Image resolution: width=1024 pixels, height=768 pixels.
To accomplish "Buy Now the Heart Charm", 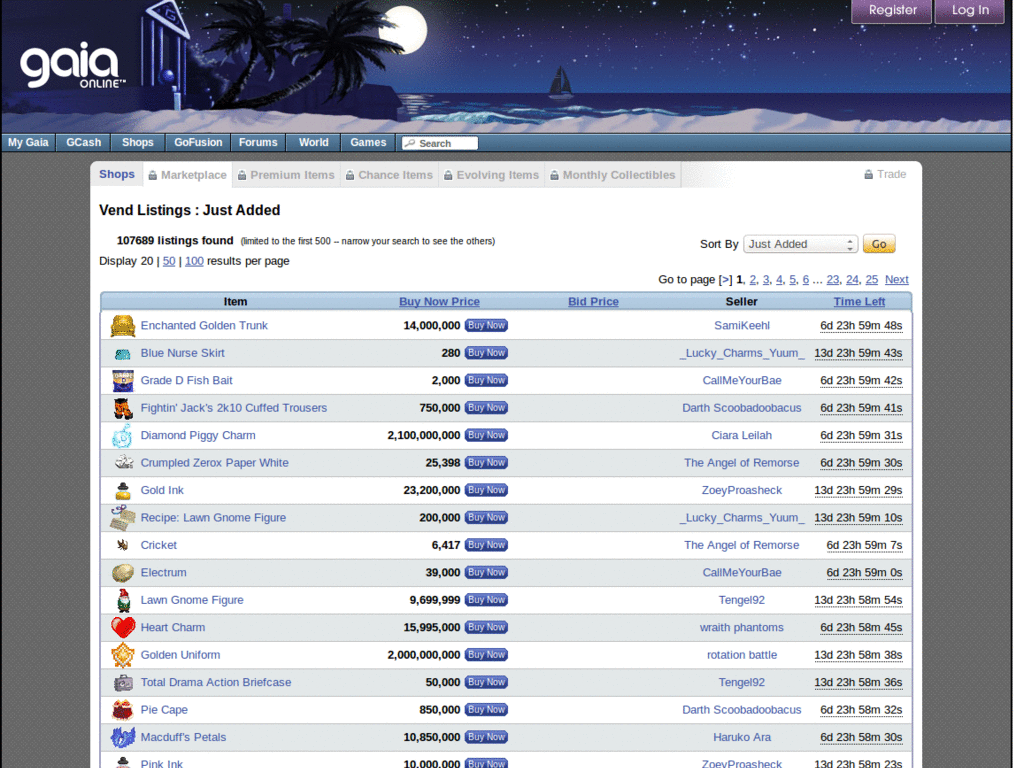I will tap(486, 627).
